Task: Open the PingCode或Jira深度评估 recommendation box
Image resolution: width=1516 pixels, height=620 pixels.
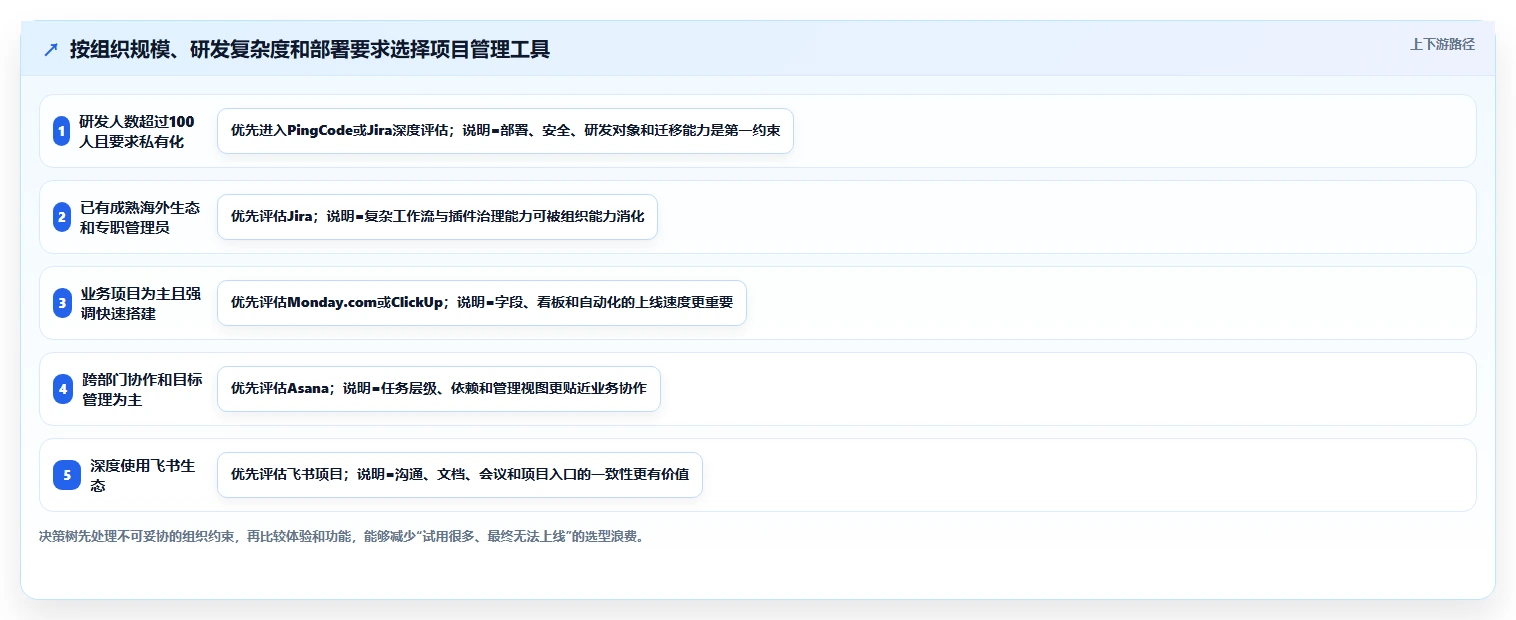Action: click(505, 131)
